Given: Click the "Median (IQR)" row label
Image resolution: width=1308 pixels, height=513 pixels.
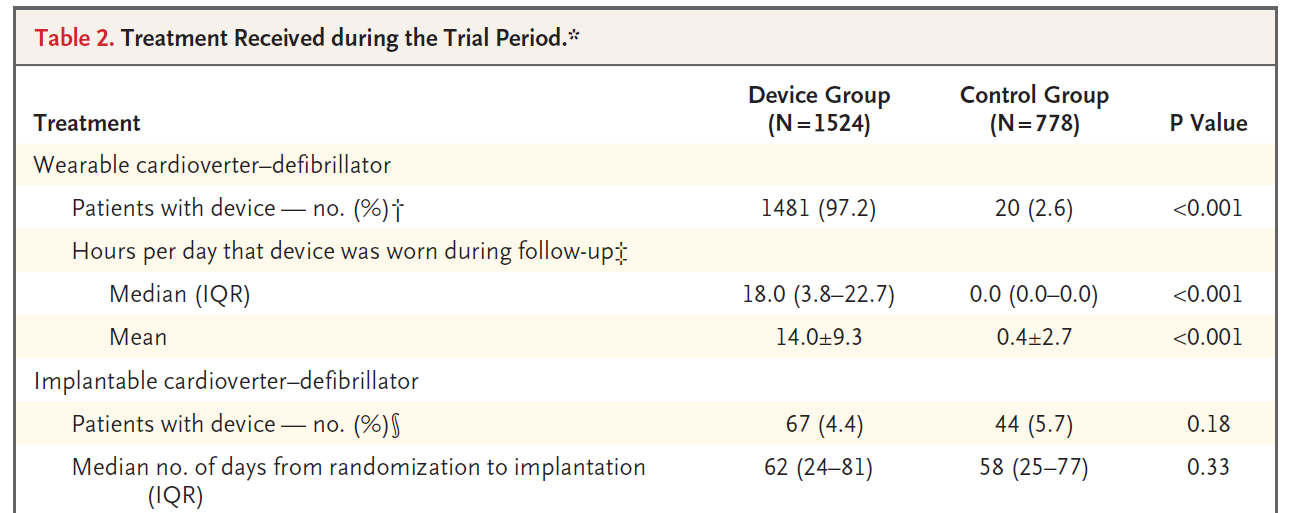Looking at the screenshot, I should (x=180, y=294).
